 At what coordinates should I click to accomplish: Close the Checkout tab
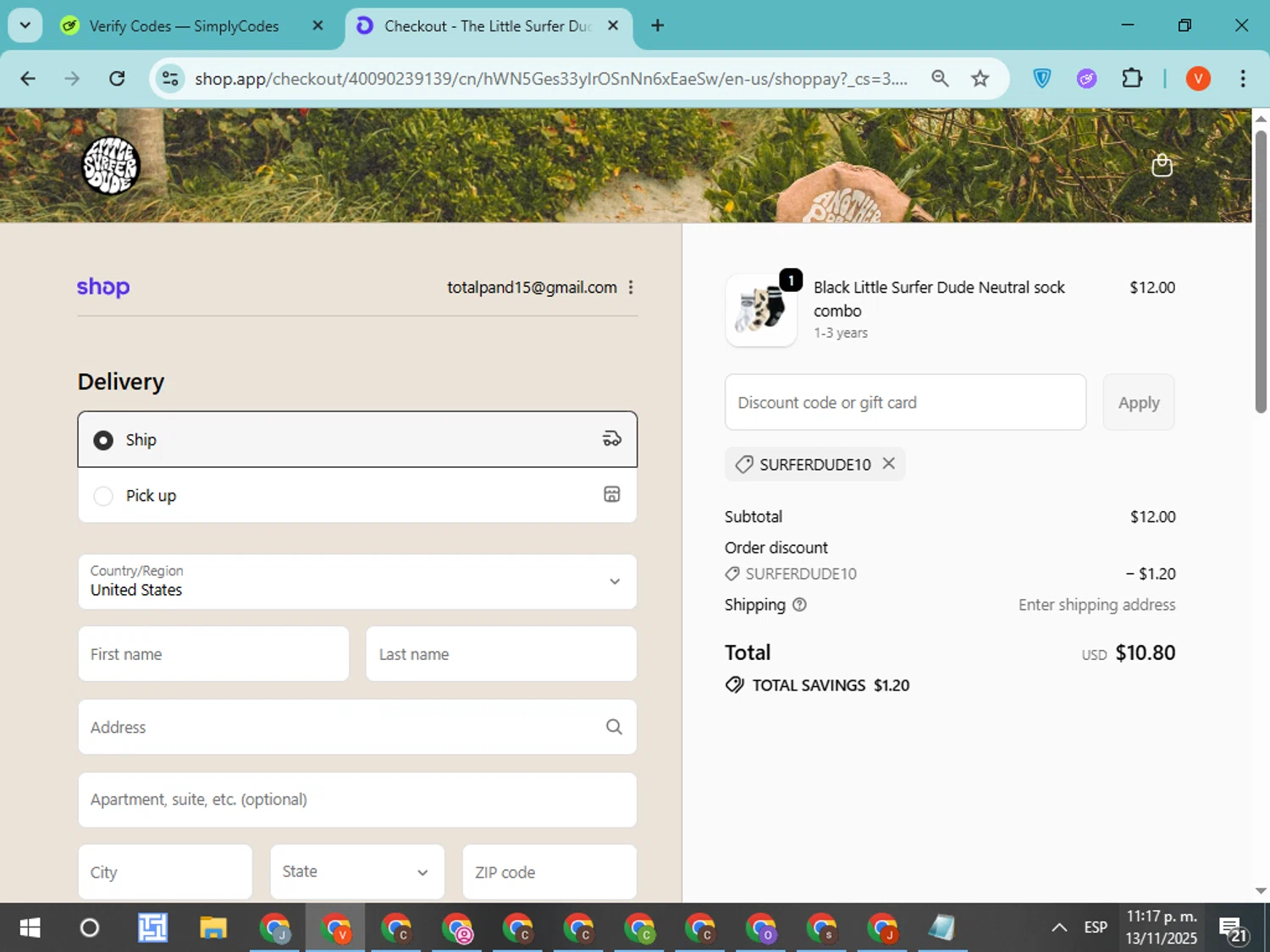pos(613,25)
